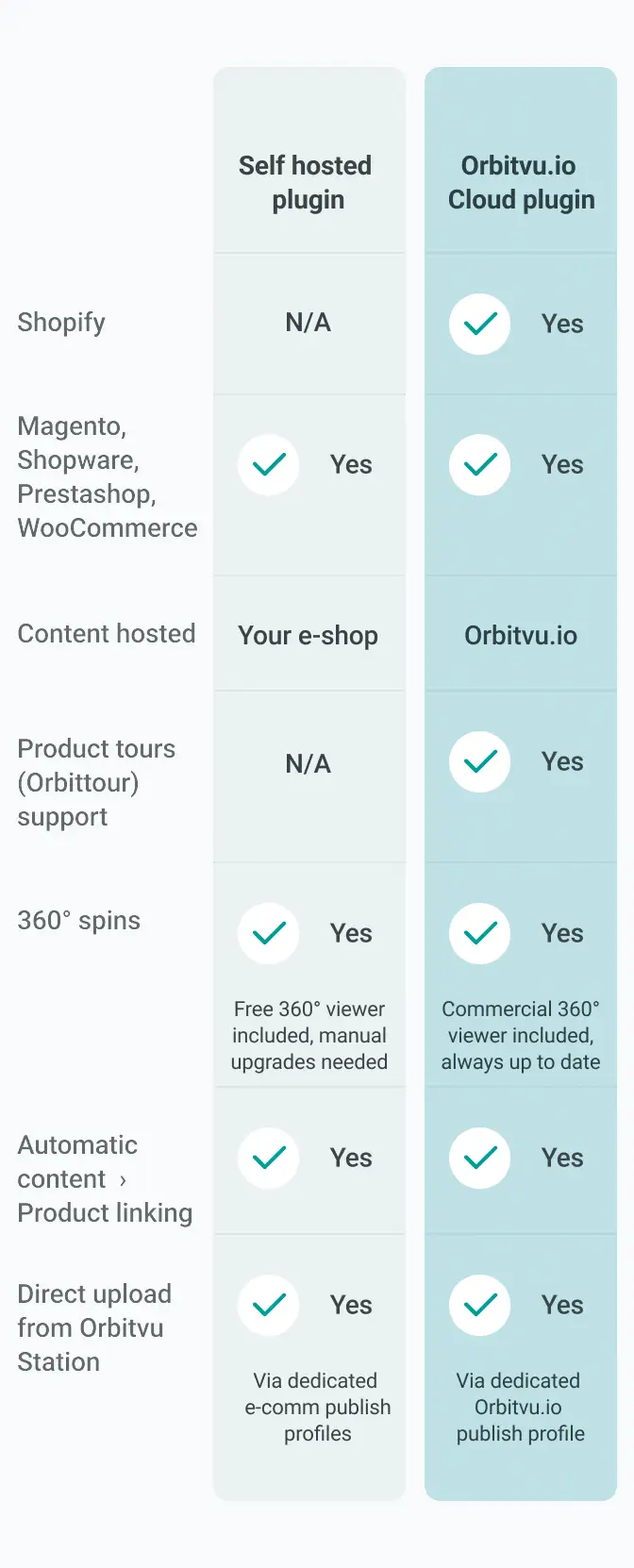Click Automatic content checkmark under Self hosted plugin

click(269, 1159)
